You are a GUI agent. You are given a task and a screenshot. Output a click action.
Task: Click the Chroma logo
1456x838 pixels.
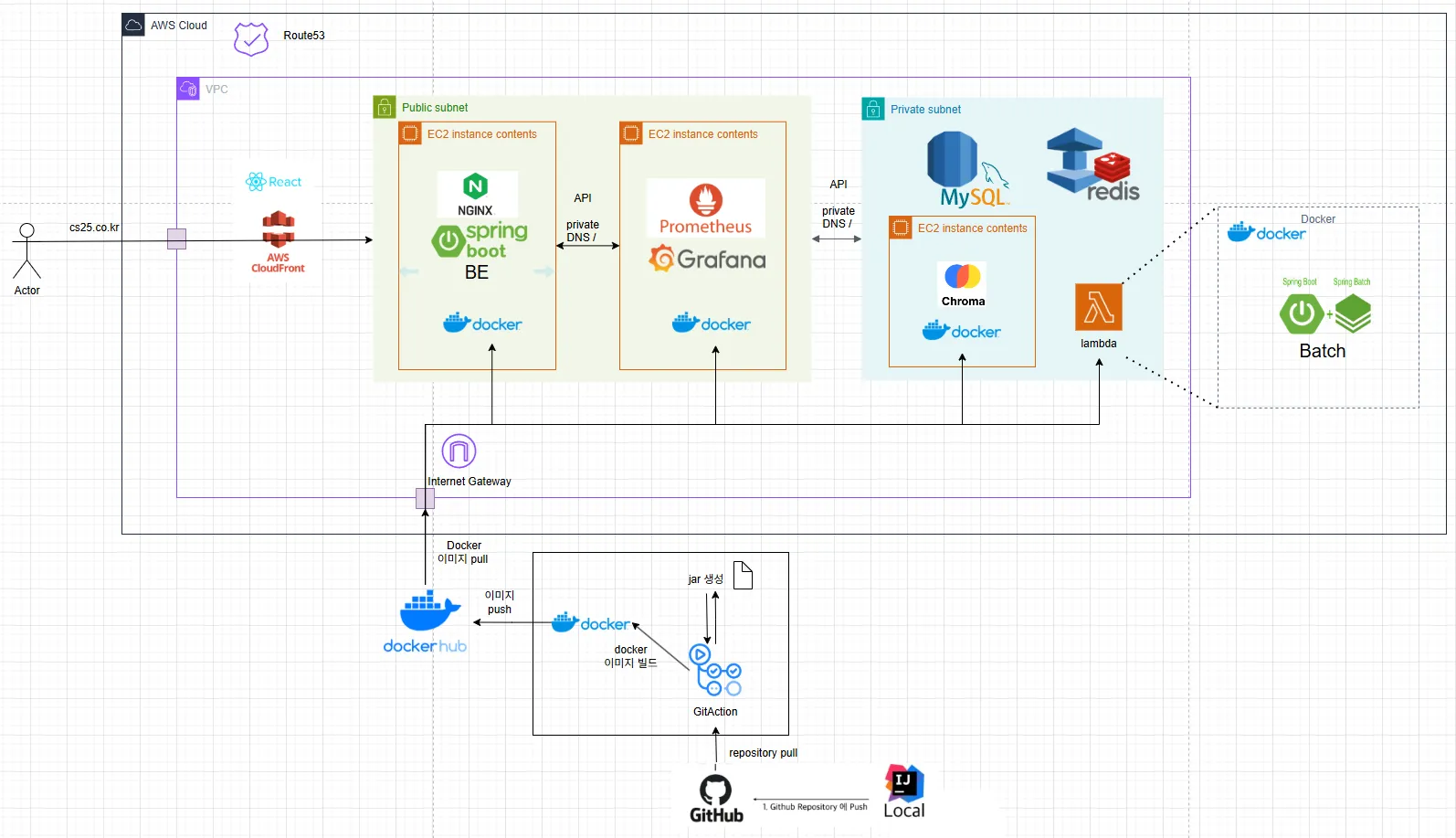click(x=963, y=284)
